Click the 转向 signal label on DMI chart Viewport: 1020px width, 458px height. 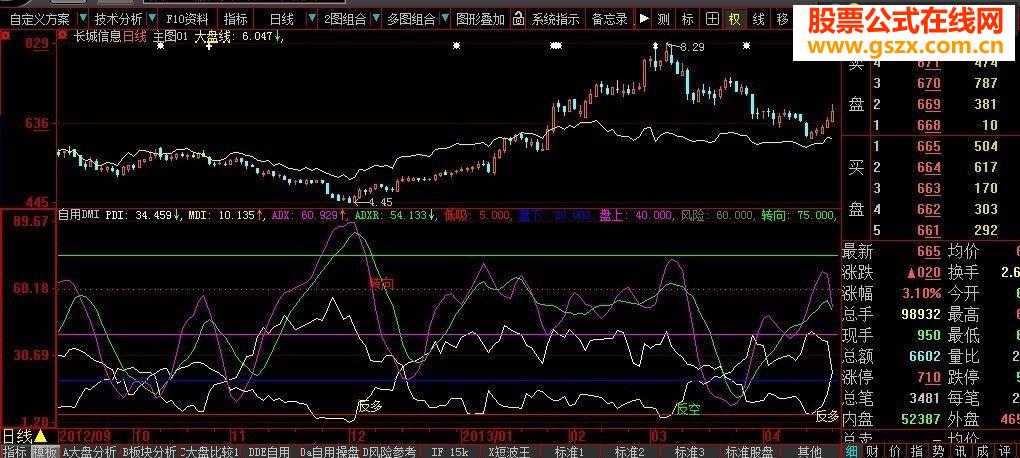381,283
